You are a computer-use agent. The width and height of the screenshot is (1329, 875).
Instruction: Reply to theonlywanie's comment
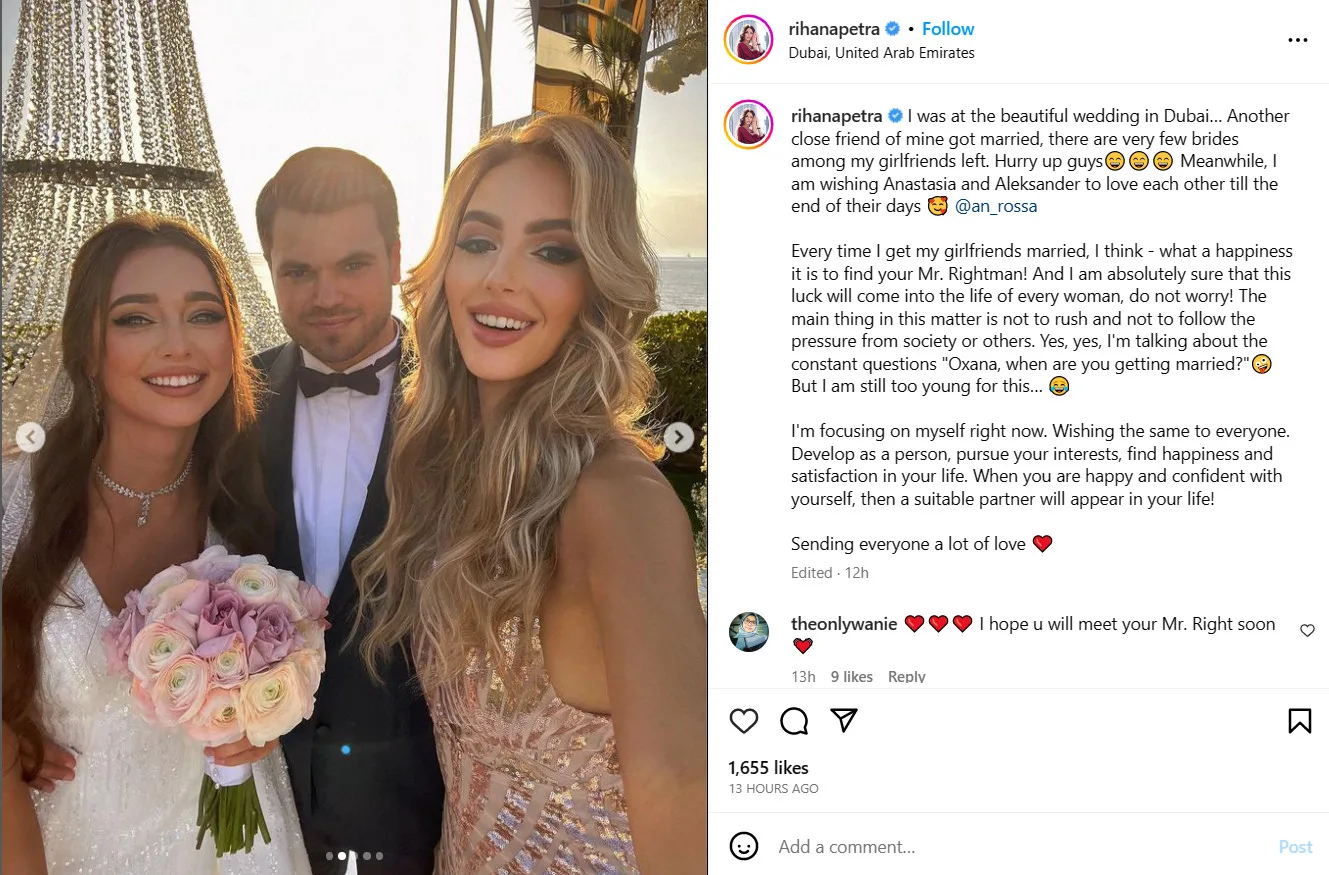tap(907, 677)
